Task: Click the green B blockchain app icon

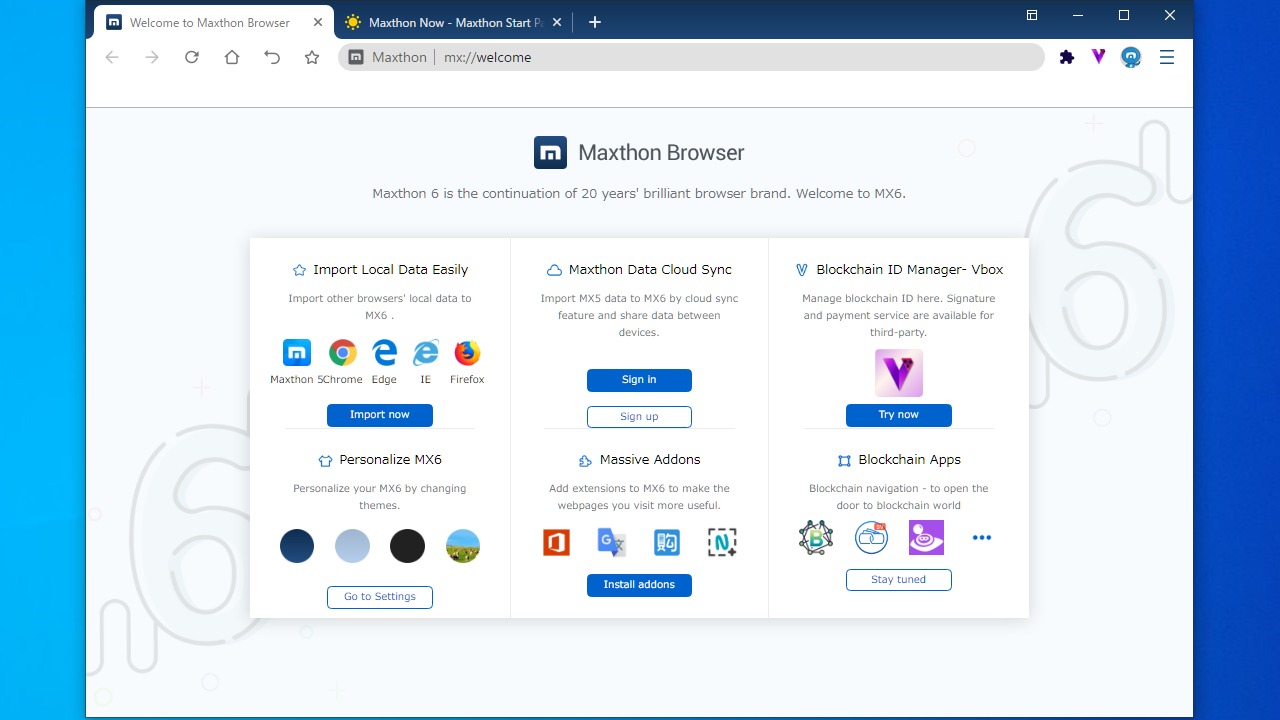Action: 816,538
